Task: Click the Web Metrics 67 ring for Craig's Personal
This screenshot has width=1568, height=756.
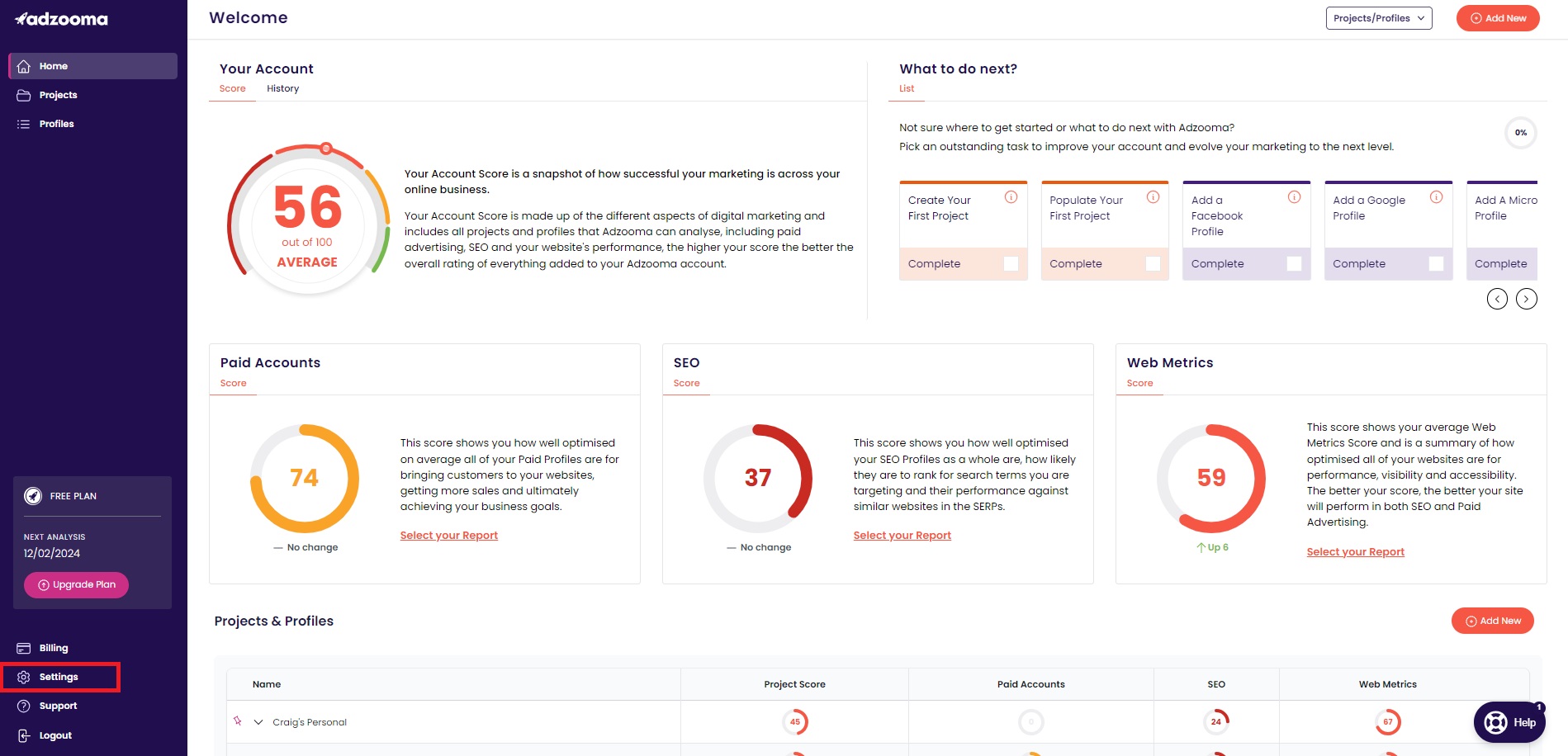Action: 1388,722
